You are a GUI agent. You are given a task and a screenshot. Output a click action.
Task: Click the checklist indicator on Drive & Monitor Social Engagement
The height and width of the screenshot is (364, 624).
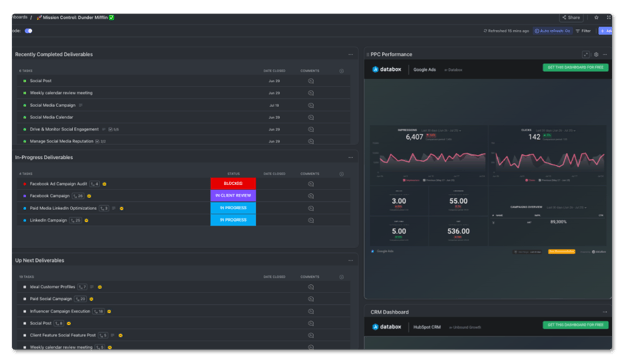click(x=113, y=129)
